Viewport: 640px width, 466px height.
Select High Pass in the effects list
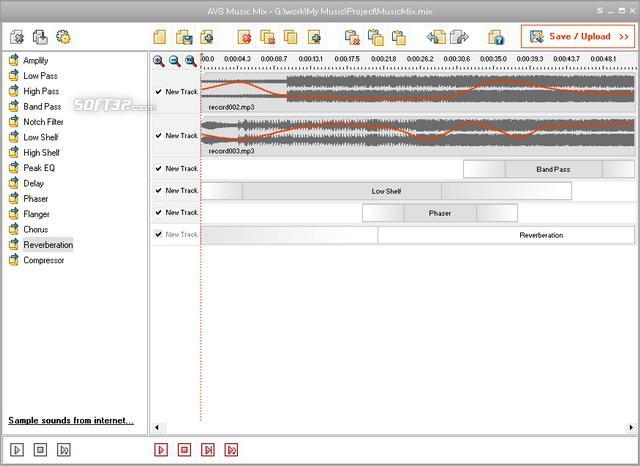coord(41,91)
